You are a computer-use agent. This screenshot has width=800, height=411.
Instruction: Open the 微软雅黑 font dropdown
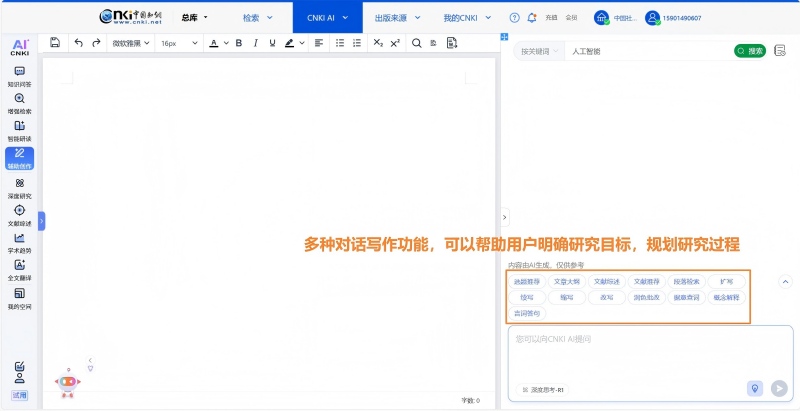pyautogui.click(x=130, y=43)
